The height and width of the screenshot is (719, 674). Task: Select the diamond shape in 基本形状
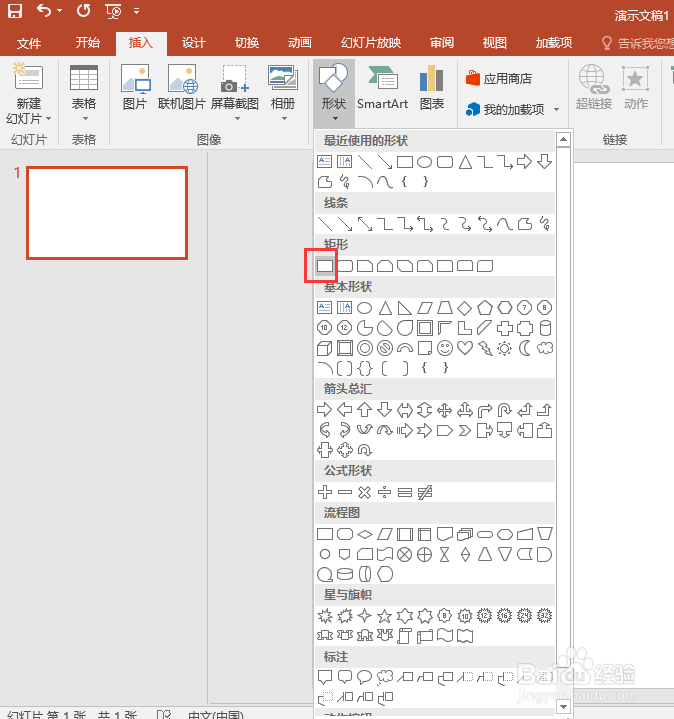(x=465, y=308)
